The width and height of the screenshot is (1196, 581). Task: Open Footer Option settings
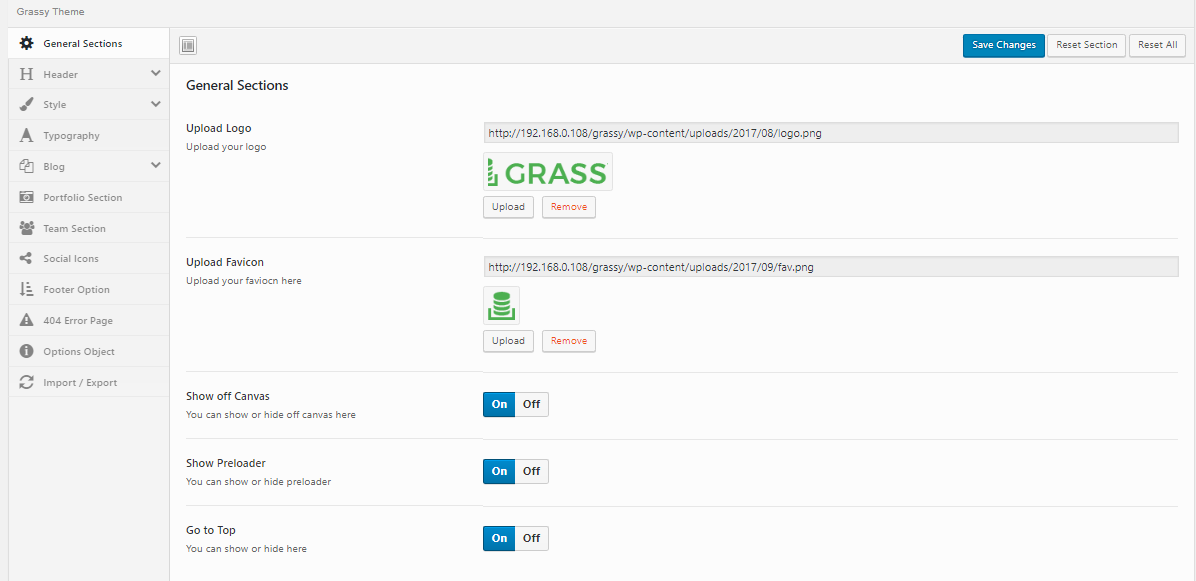click(x=88, y=290)
